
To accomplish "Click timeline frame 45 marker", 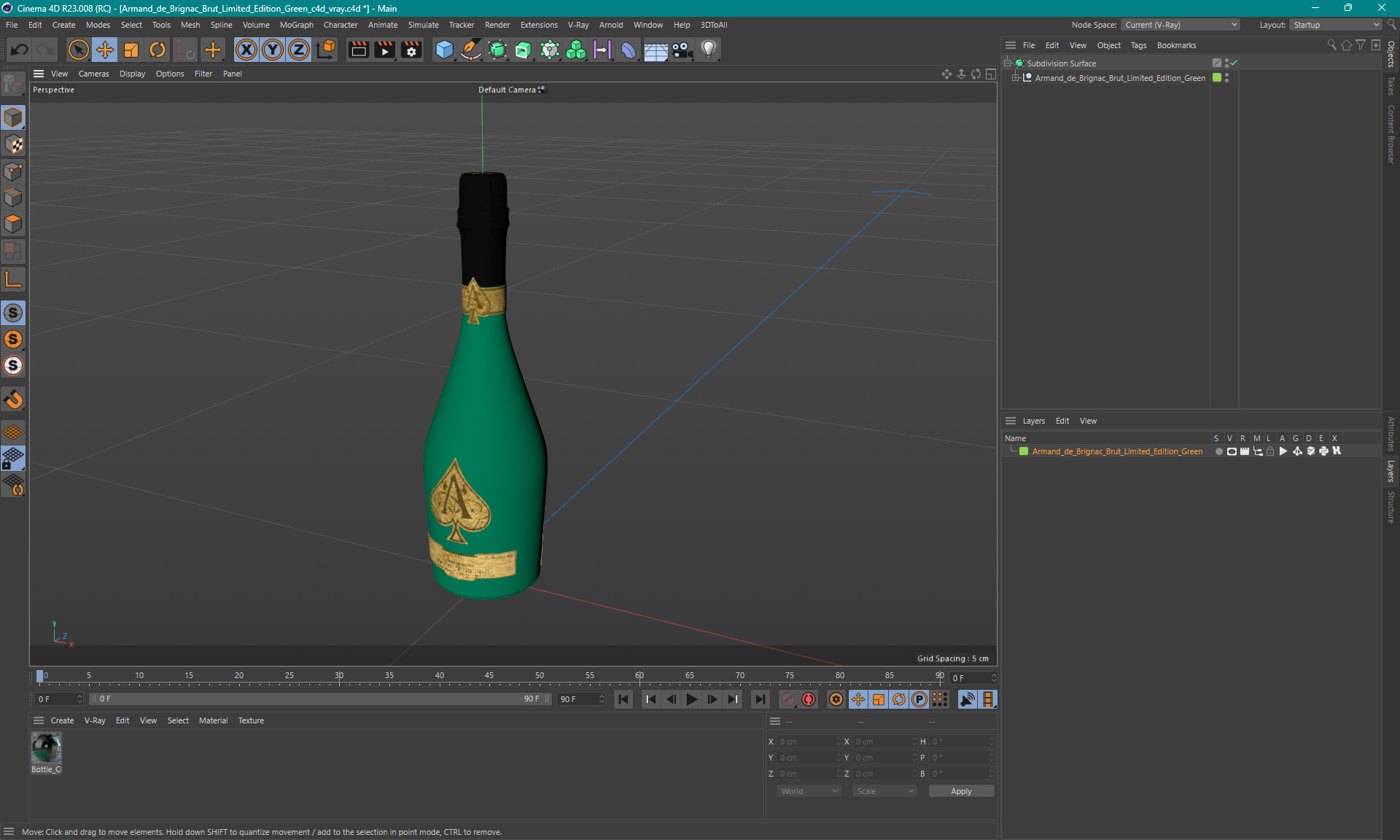I will point(489,676).
